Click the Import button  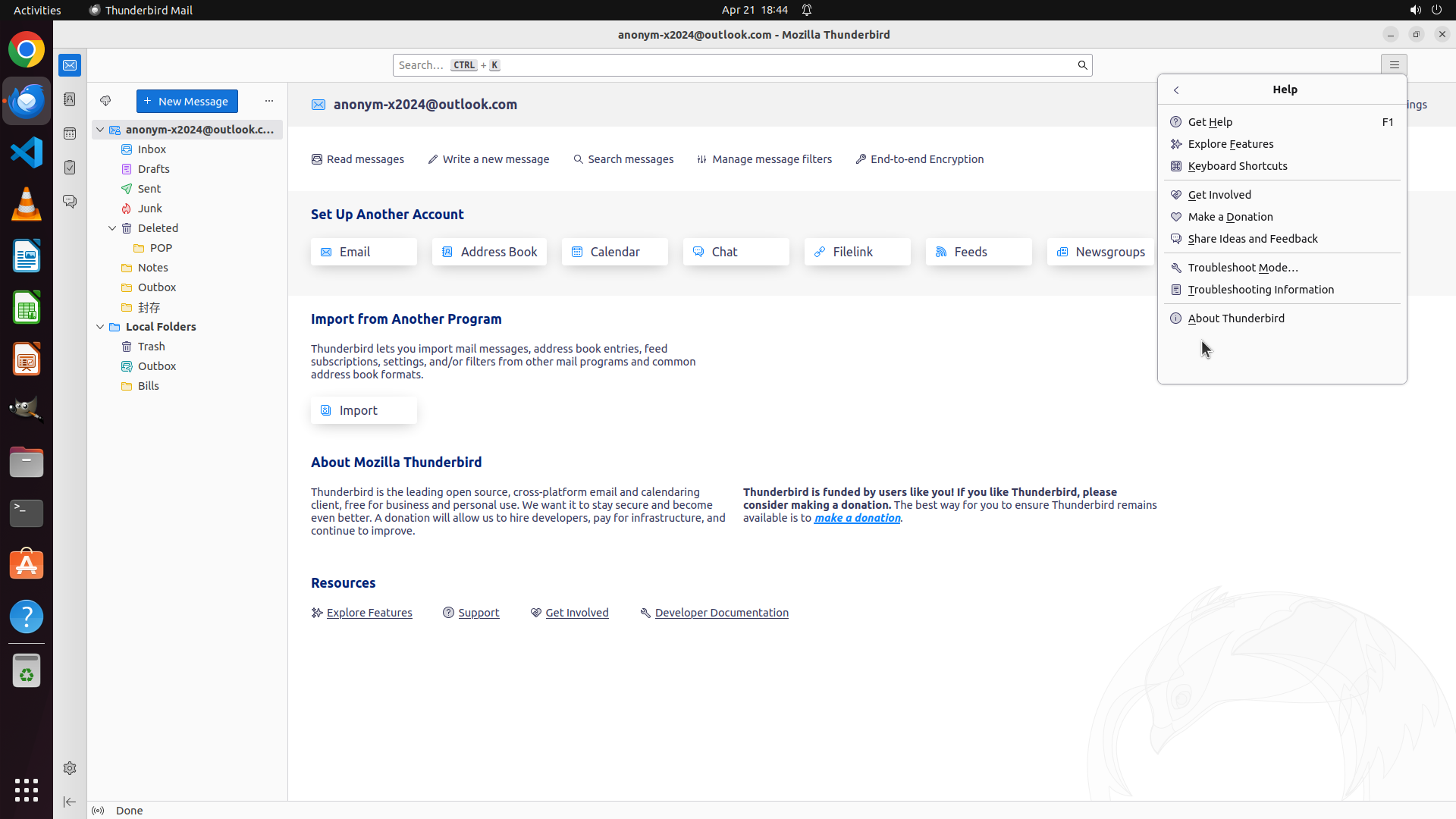(x=363, y=410)
